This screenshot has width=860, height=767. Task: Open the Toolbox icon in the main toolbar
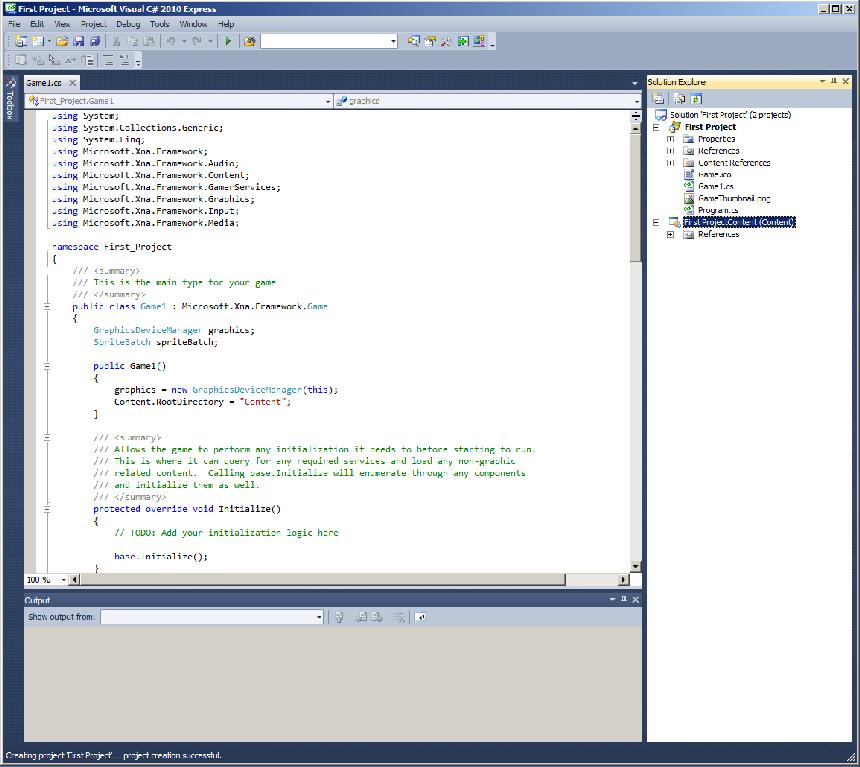point(446,41)
